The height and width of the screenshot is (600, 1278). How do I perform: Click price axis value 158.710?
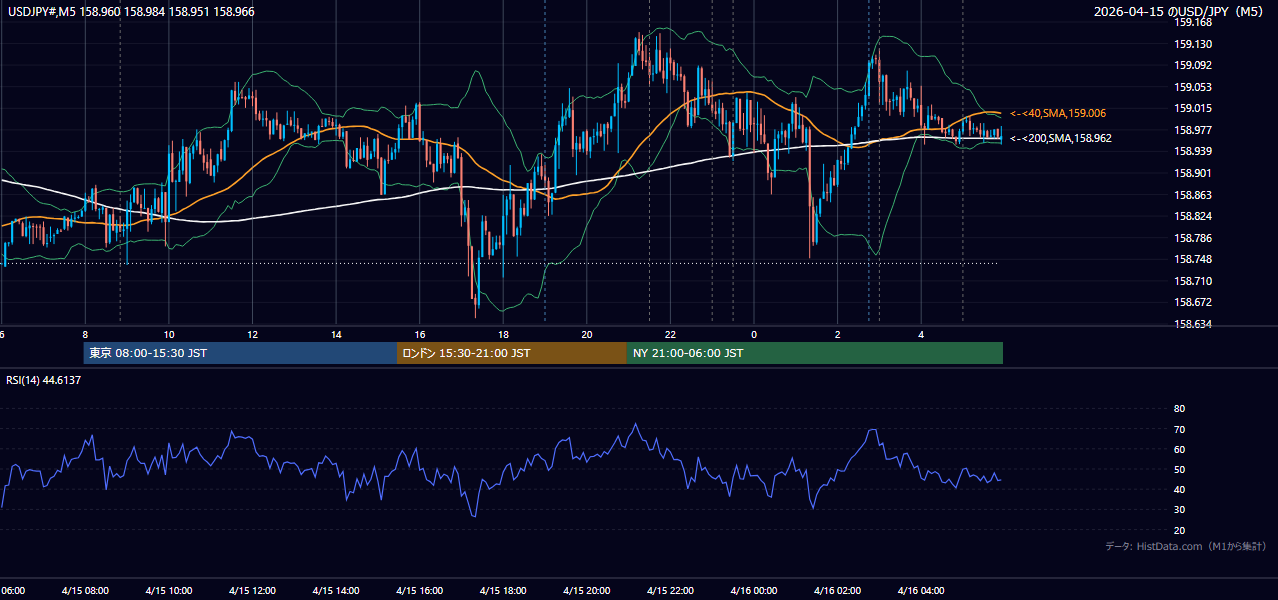pos(1193,282)
